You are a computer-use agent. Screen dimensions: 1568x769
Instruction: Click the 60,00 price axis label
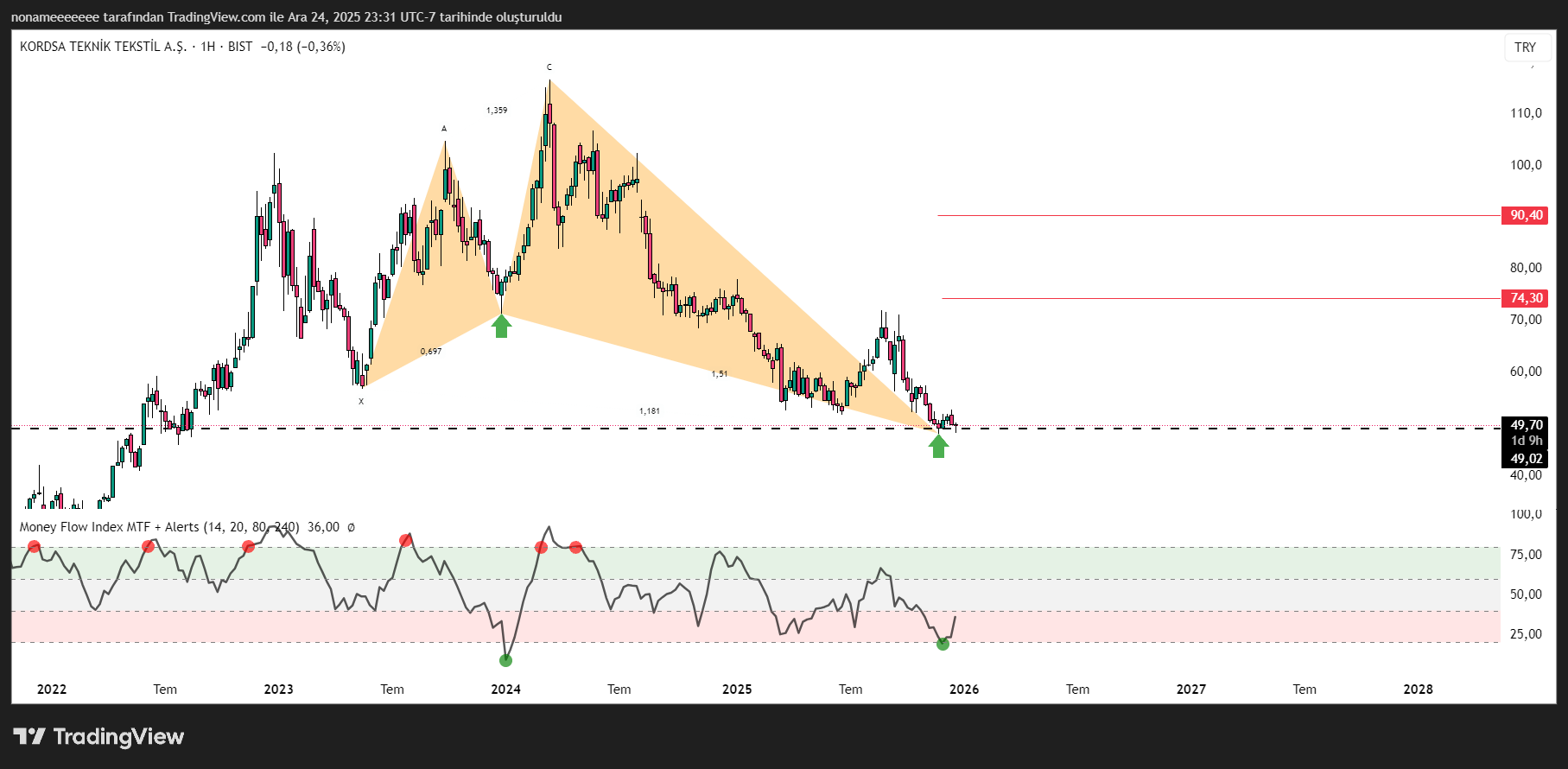(x=1526, y=372)
